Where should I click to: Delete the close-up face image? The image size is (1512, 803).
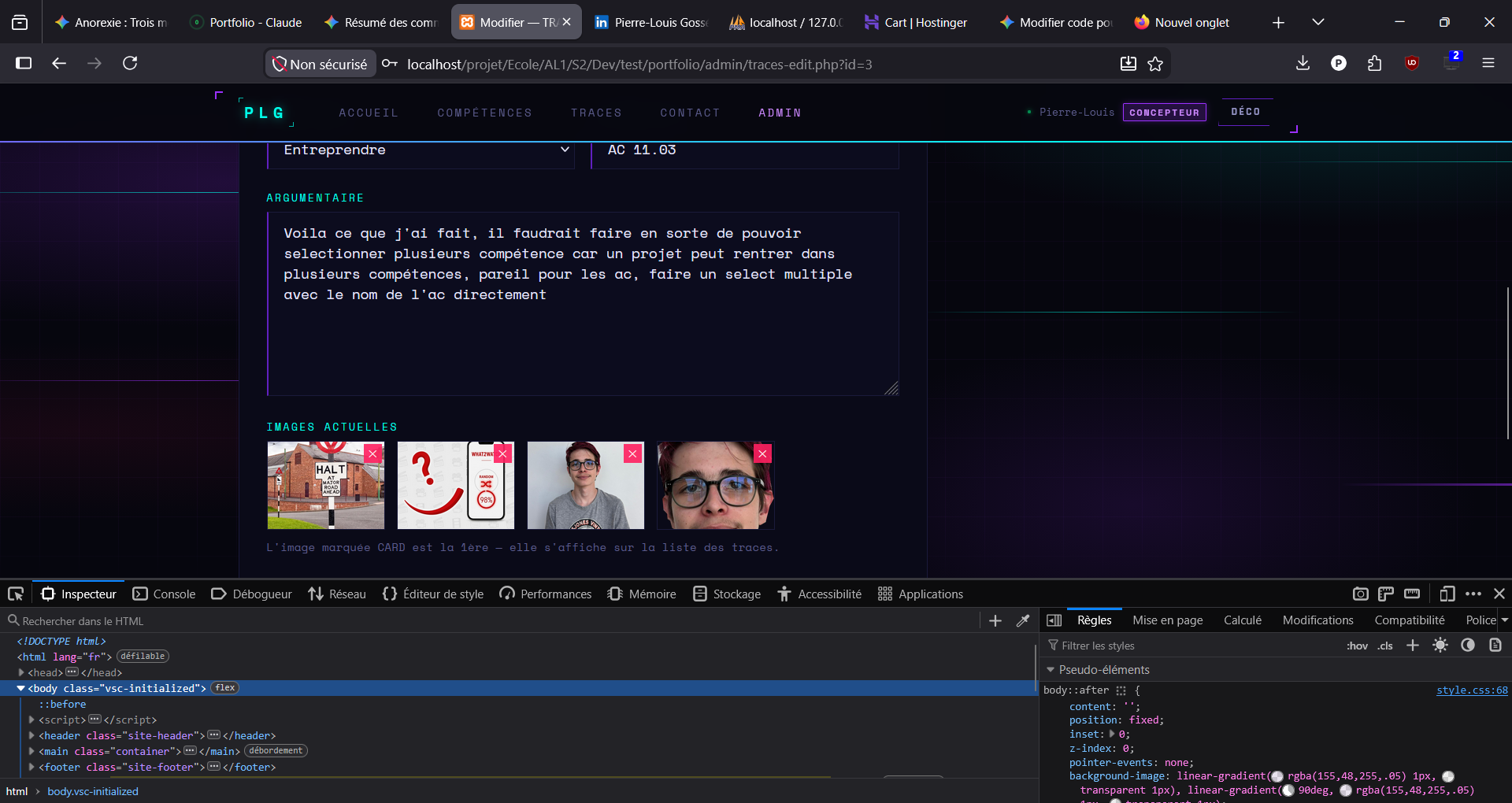pyautogui.click(x=762, y=453)
